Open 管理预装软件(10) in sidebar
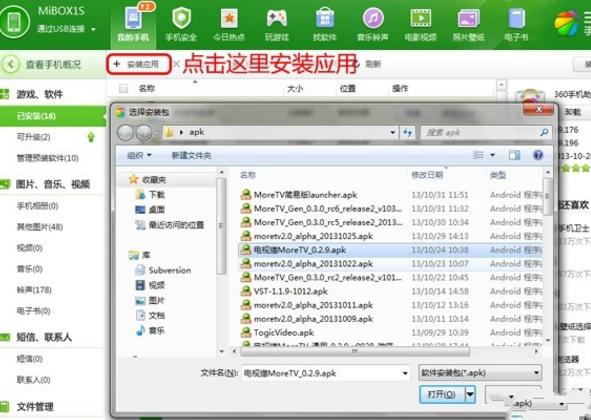Viewport: 591px width, 420px height. [47, 158]
